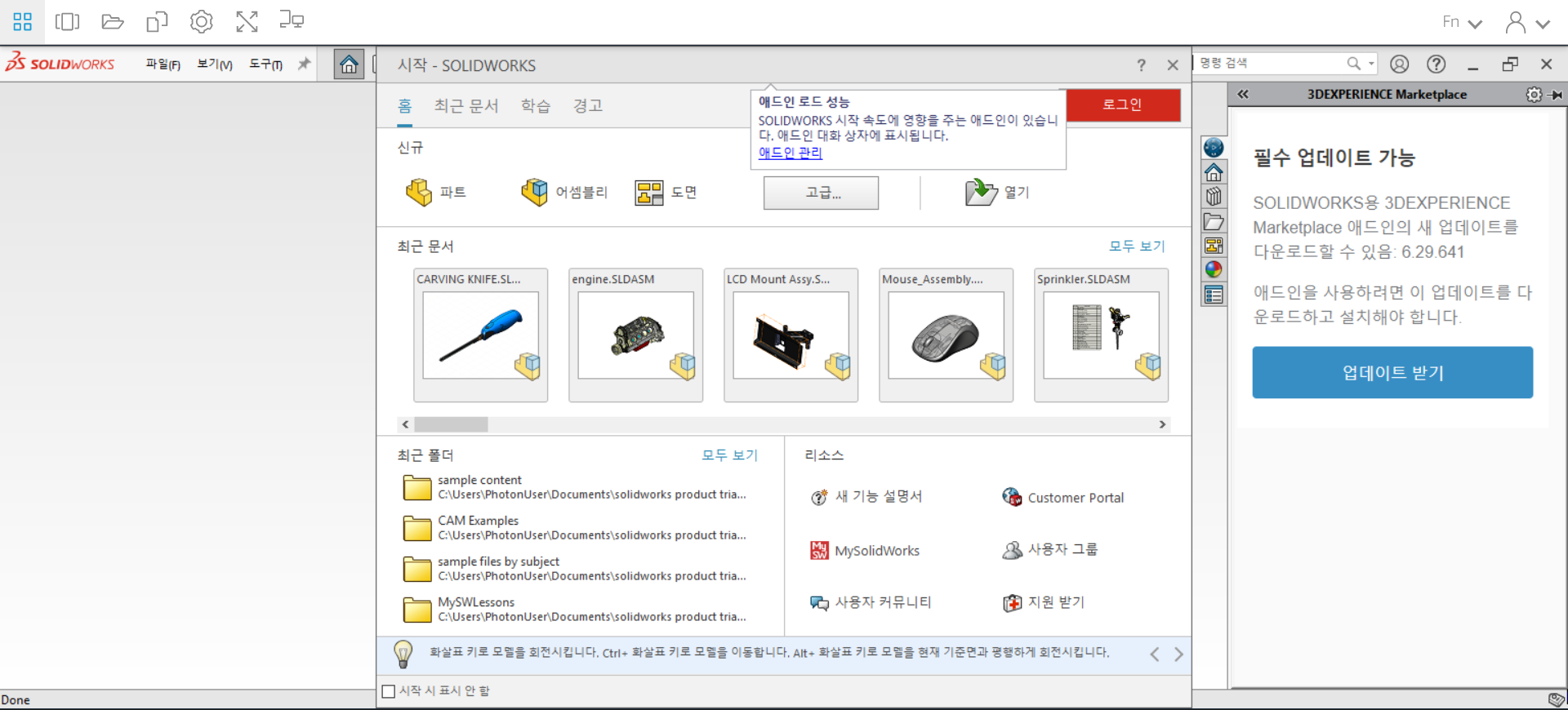Open the SOLIDWORKS help question icon
This screenshot has width=1568, height=710.
[x=1437, y=64]
